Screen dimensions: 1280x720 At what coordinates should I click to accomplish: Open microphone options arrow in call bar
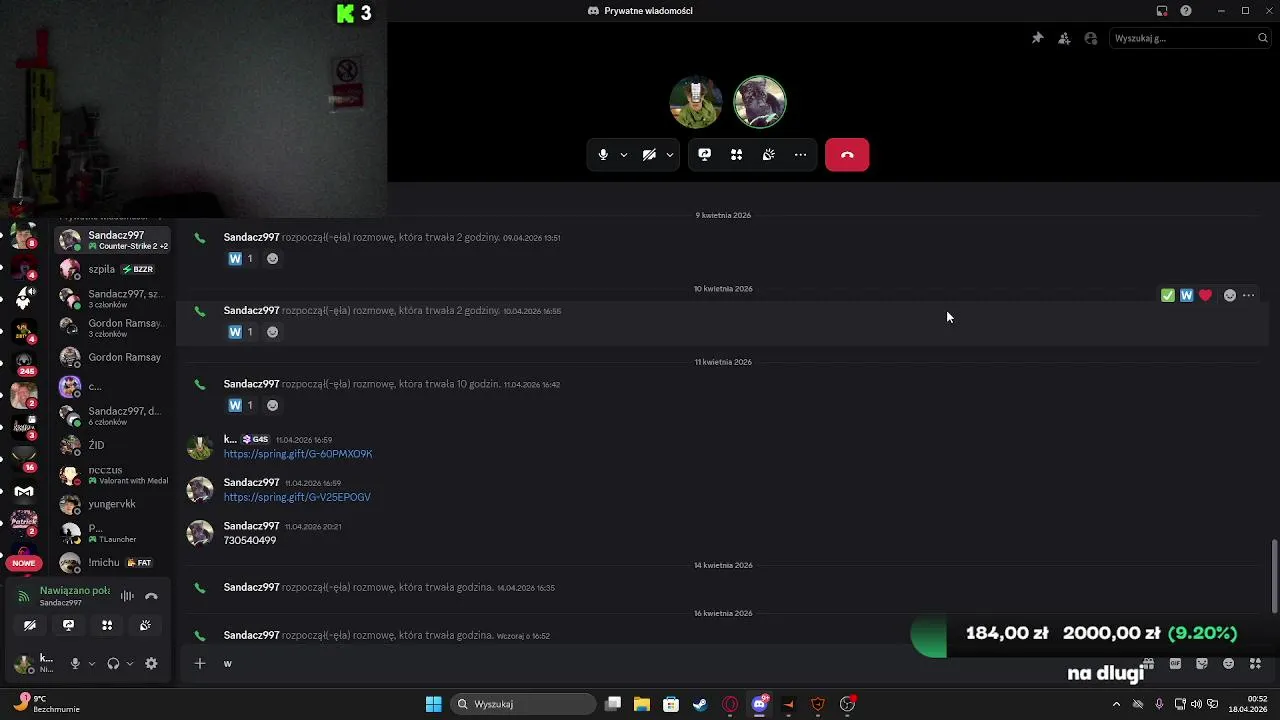(624, 155)
